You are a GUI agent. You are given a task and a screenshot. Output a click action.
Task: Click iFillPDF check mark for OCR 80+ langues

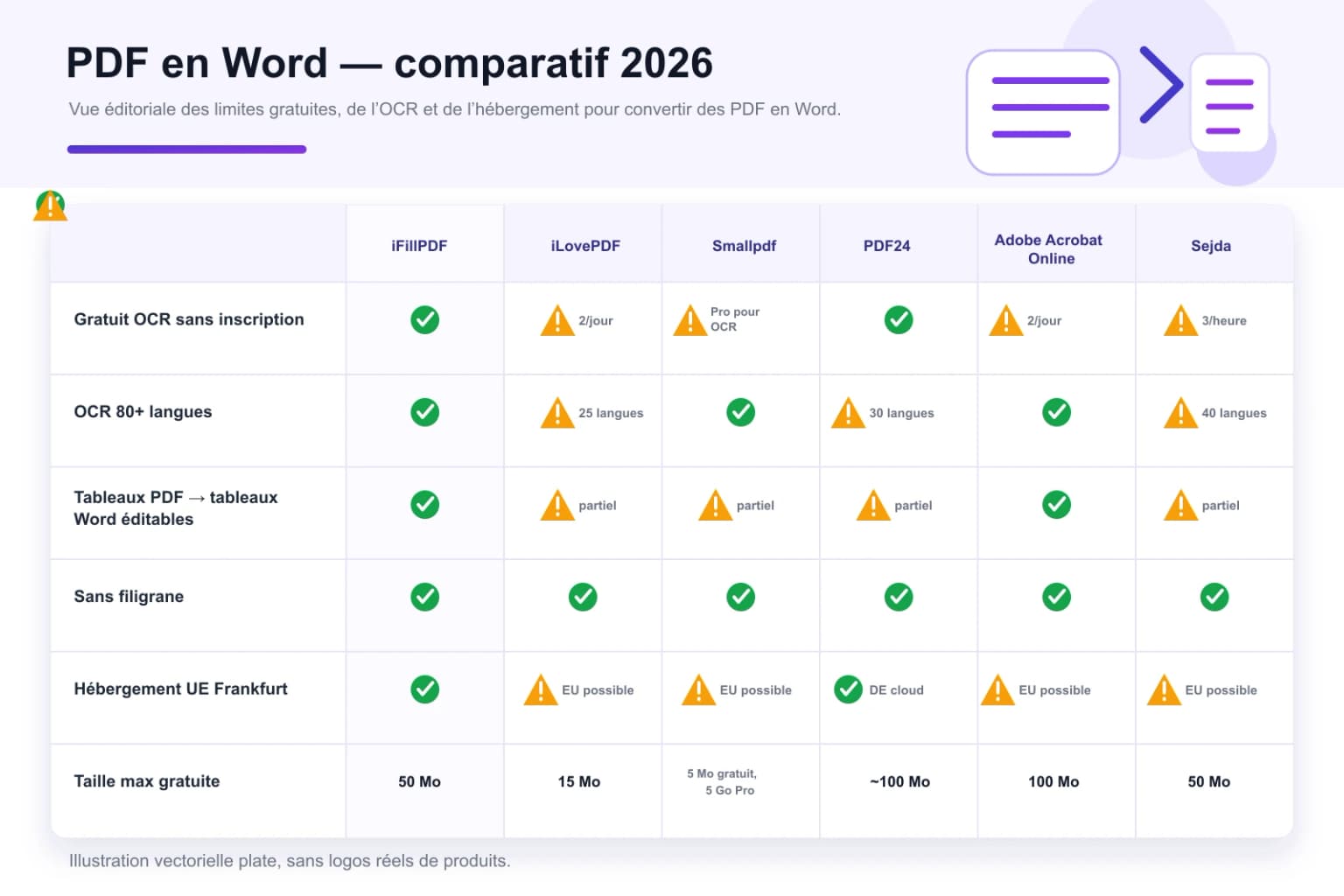tap(425, 412)
